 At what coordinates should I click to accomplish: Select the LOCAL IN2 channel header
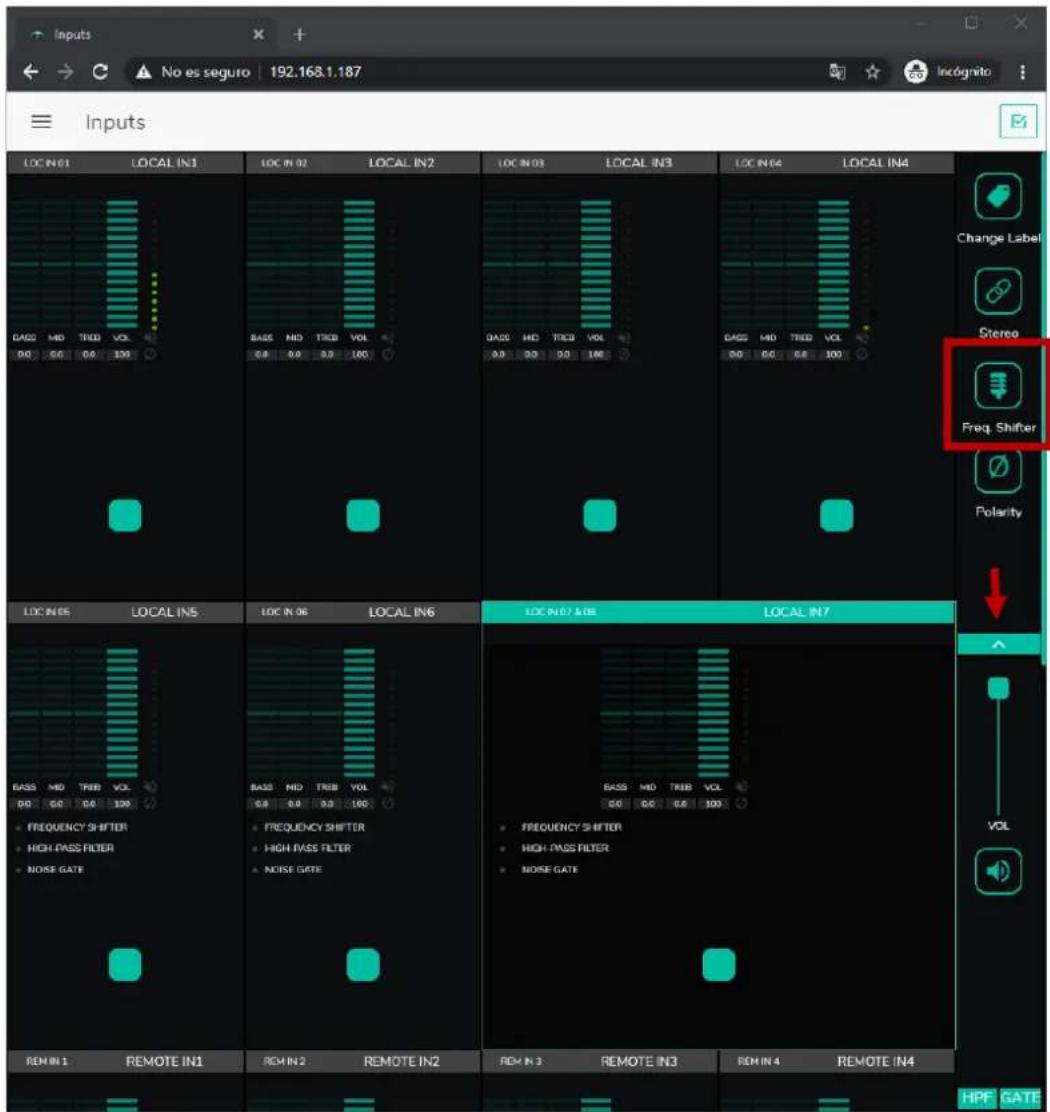362,162
